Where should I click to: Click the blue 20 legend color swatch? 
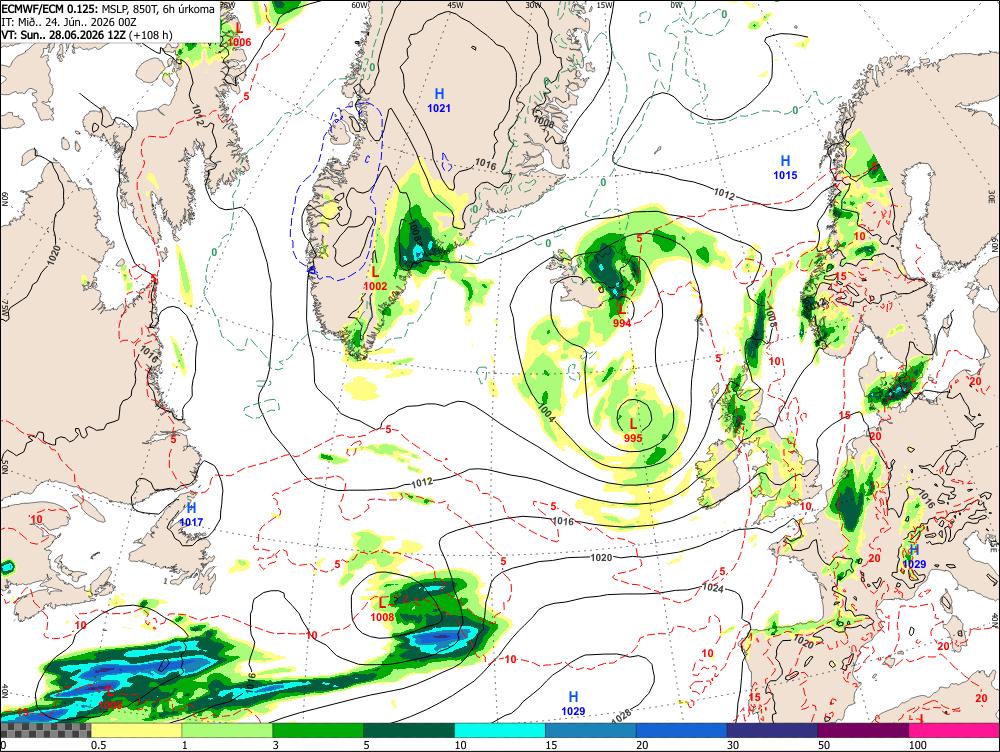tap(682, 730)
